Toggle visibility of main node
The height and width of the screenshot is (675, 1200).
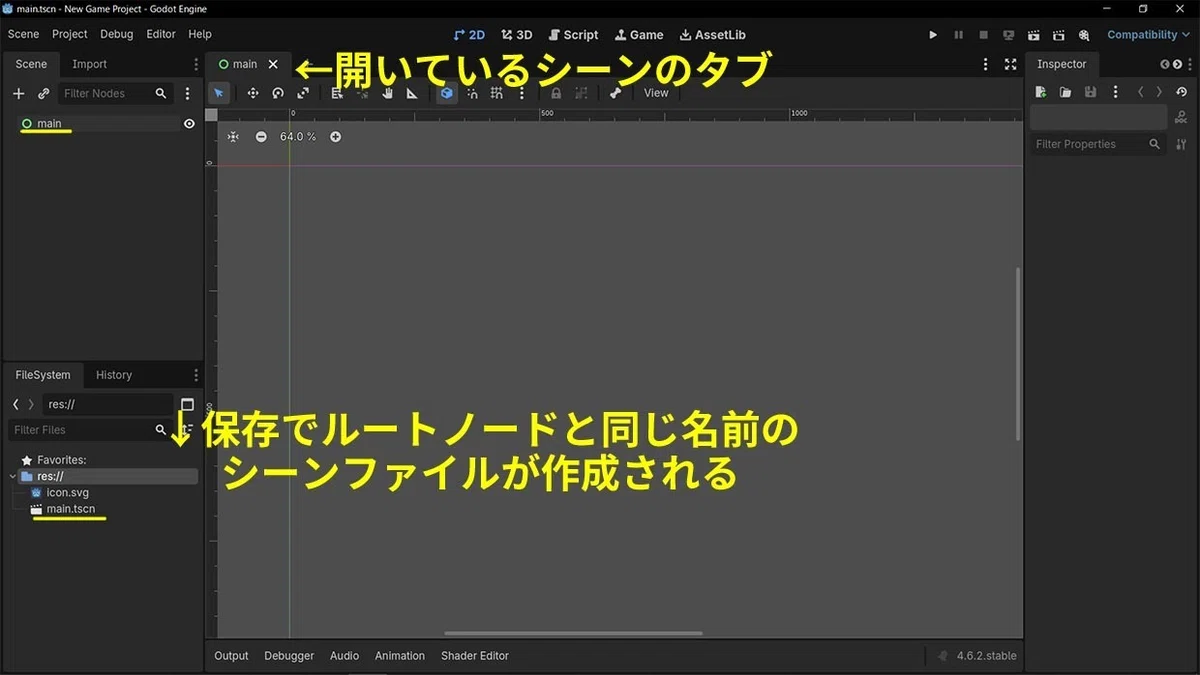pos(189,124)
